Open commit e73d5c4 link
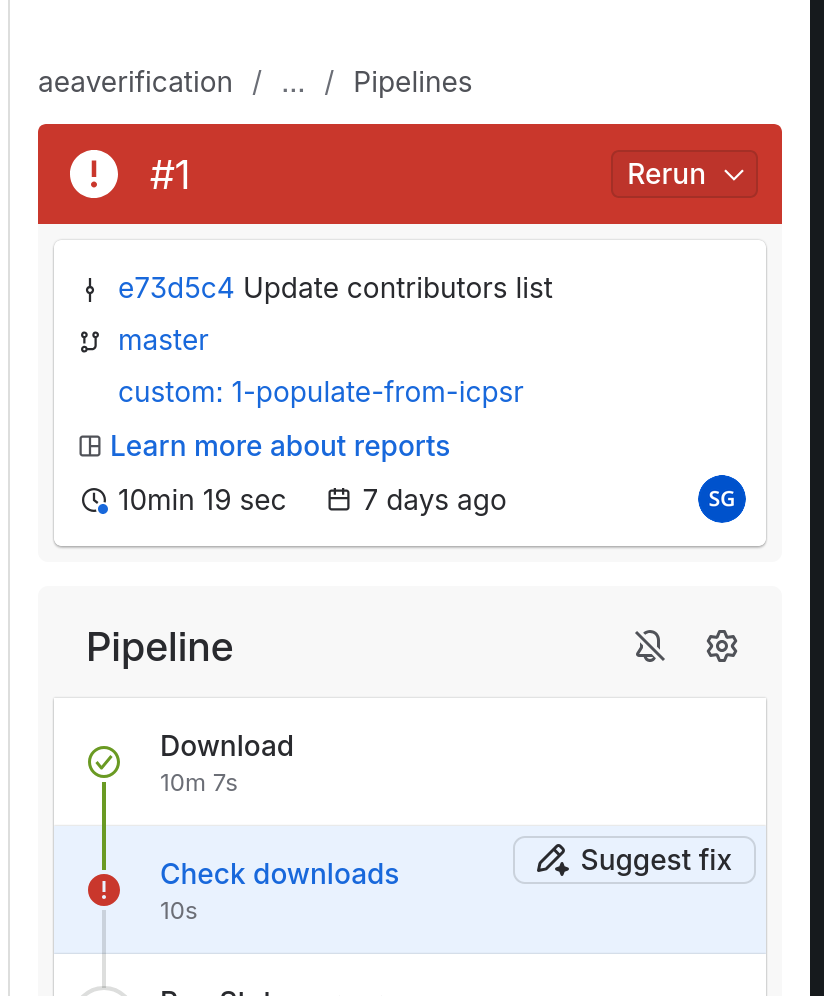 176,288
